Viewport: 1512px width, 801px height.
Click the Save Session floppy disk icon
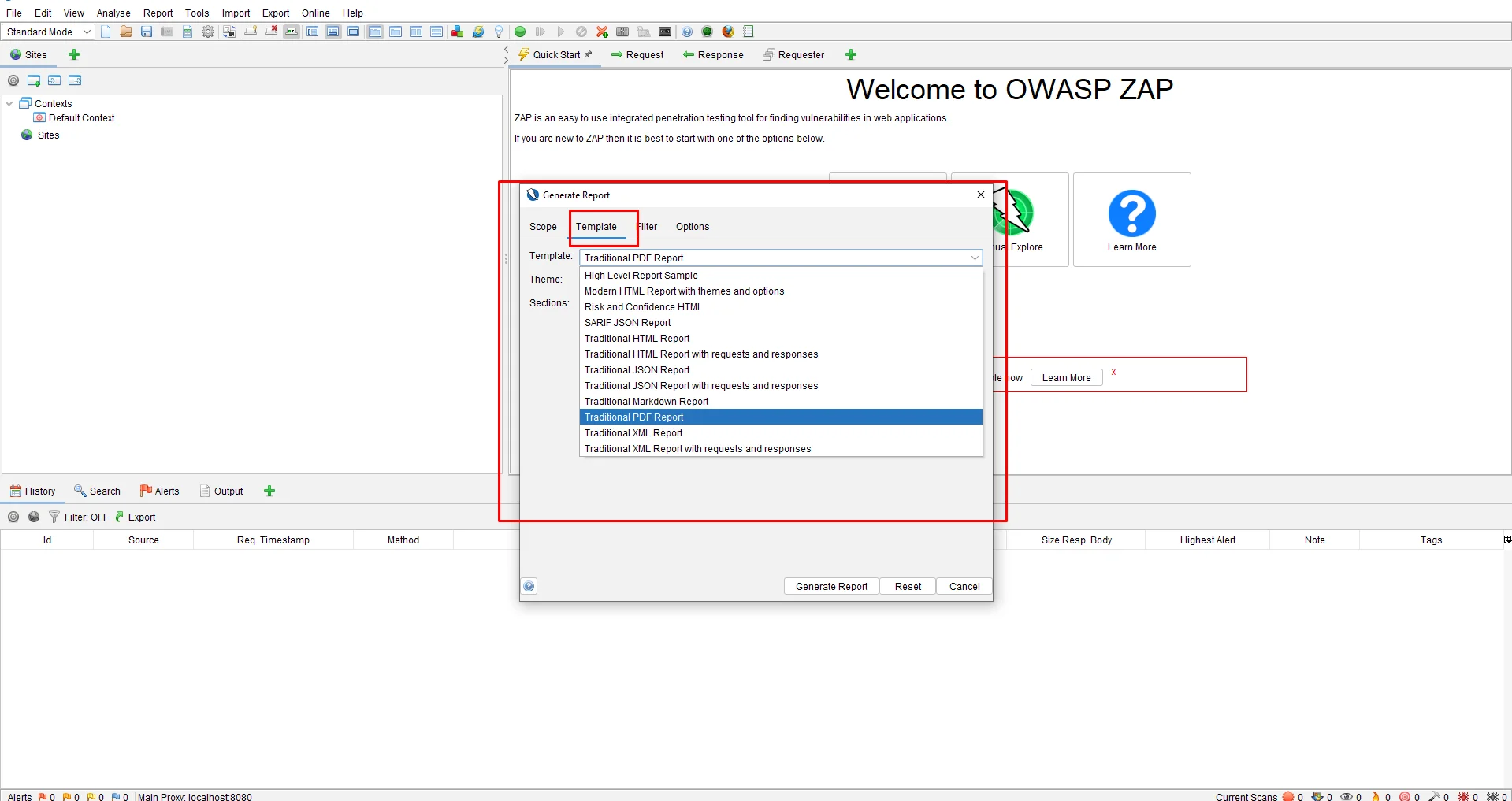[147, 32]
